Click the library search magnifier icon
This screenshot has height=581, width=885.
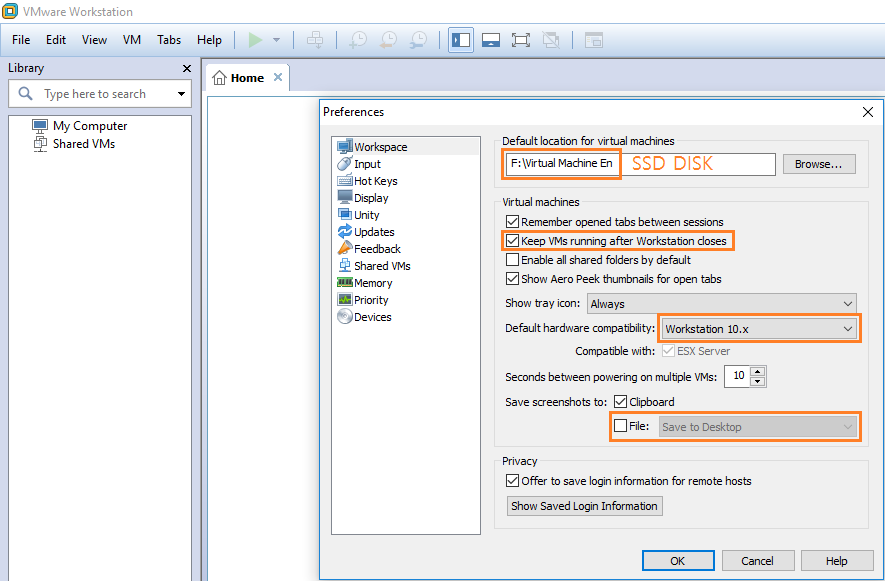click(25, 93)
